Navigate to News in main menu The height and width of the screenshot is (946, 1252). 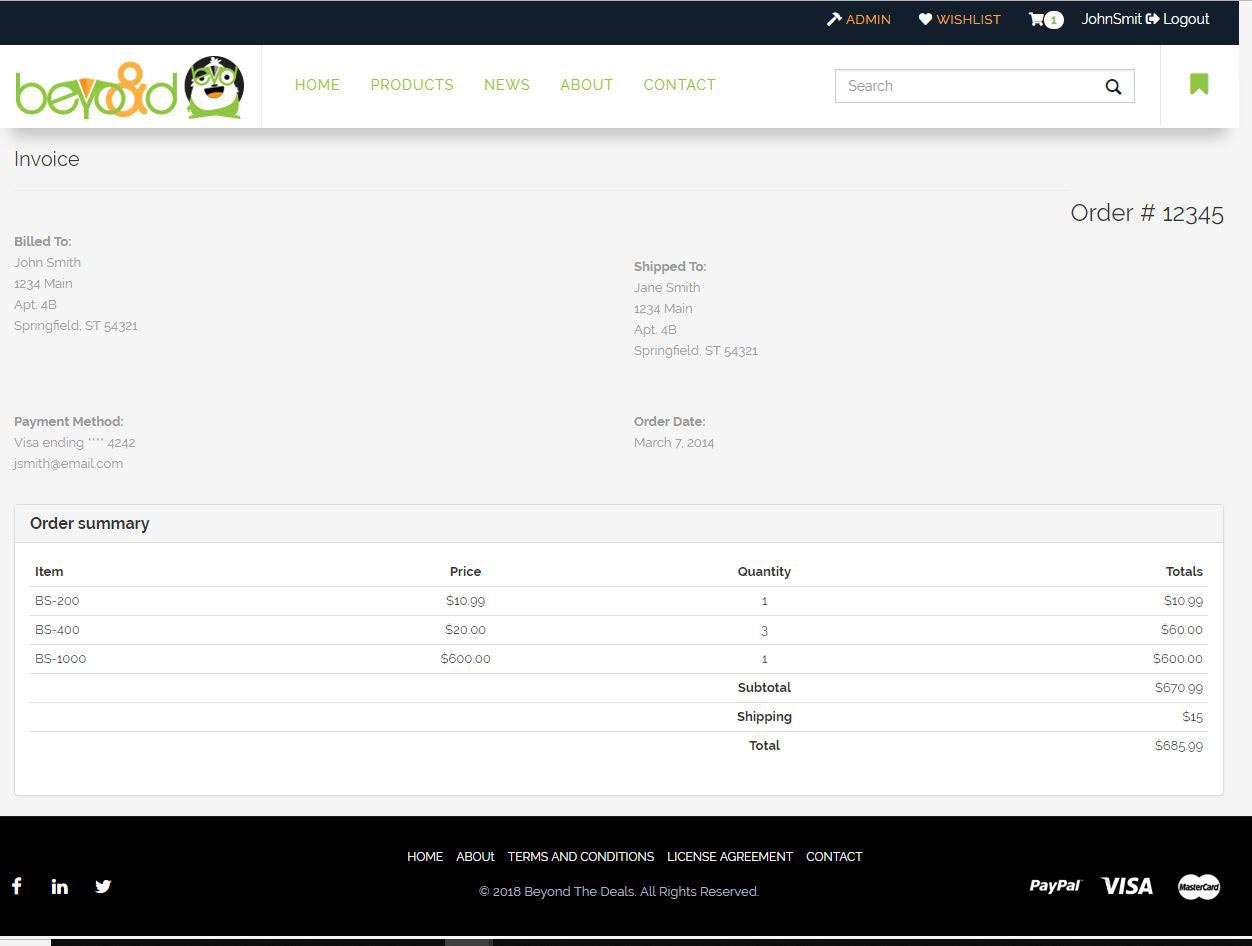click(507, 85)
